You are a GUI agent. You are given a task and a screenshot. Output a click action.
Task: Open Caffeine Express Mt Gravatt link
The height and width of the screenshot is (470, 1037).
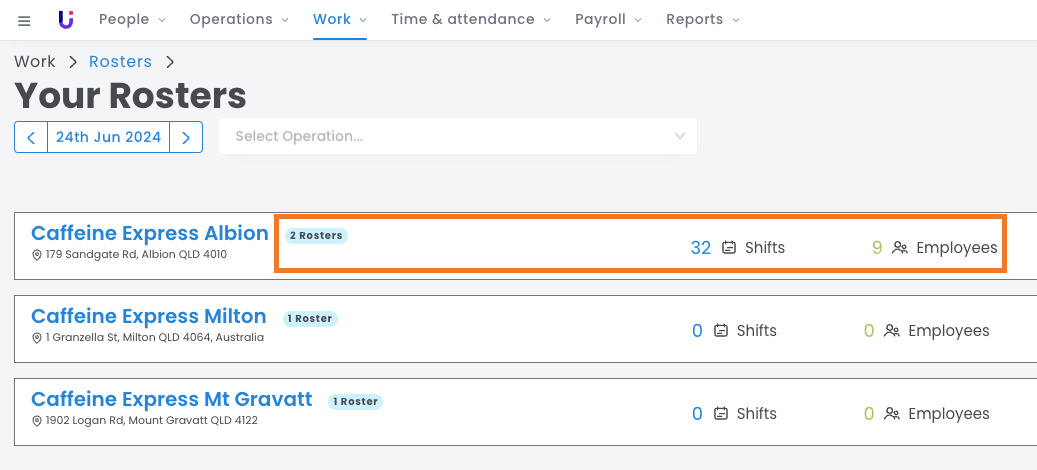(171, 400)
